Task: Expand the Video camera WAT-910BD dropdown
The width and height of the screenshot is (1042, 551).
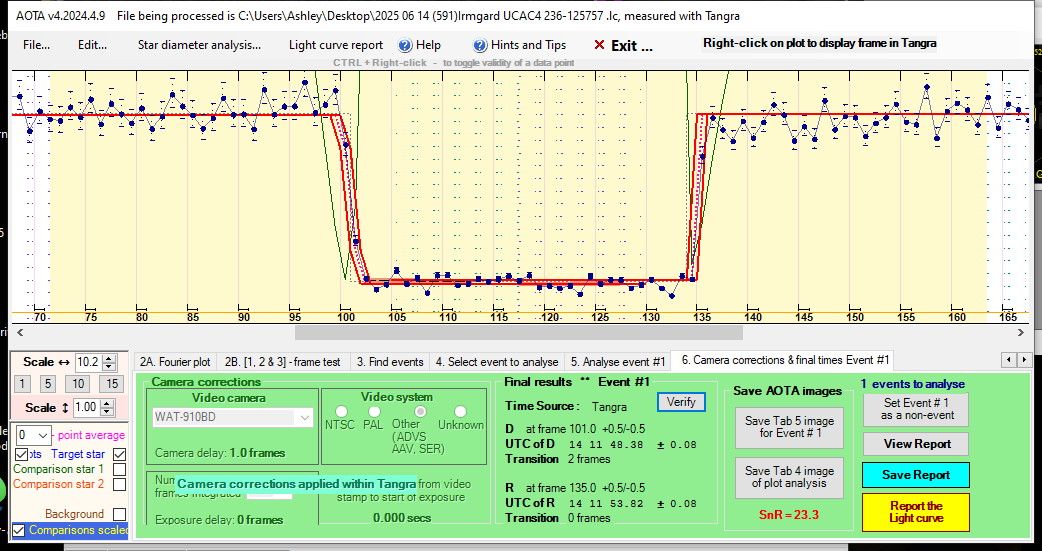Action: 306,417
